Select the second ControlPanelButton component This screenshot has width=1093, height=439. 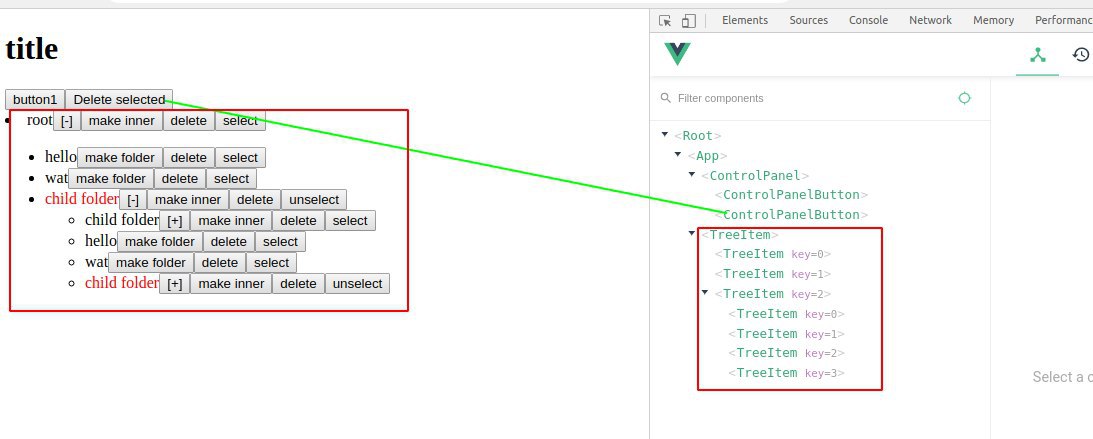coord(791,215)
